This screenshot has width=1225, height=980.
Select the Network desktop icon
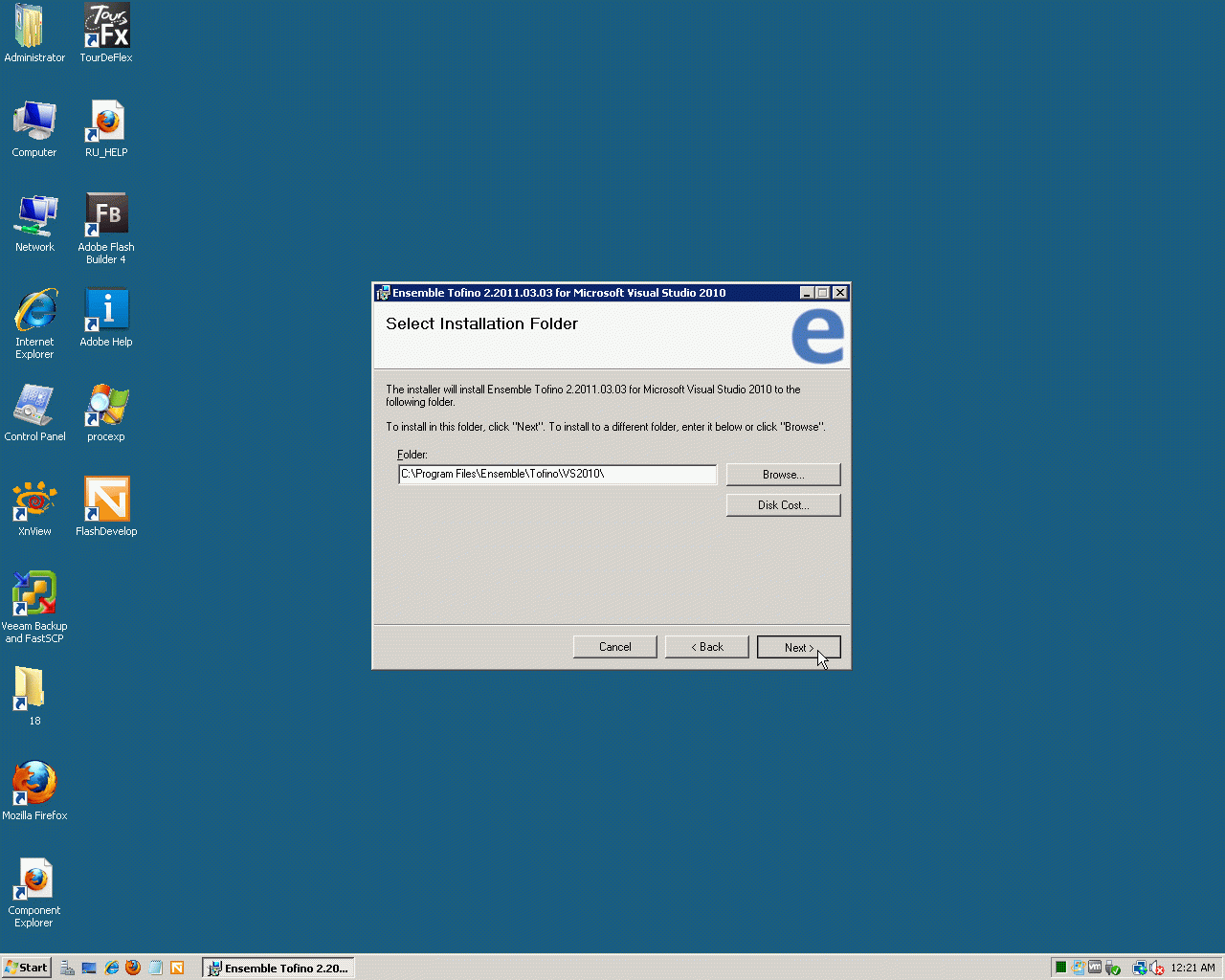[34, 223]
